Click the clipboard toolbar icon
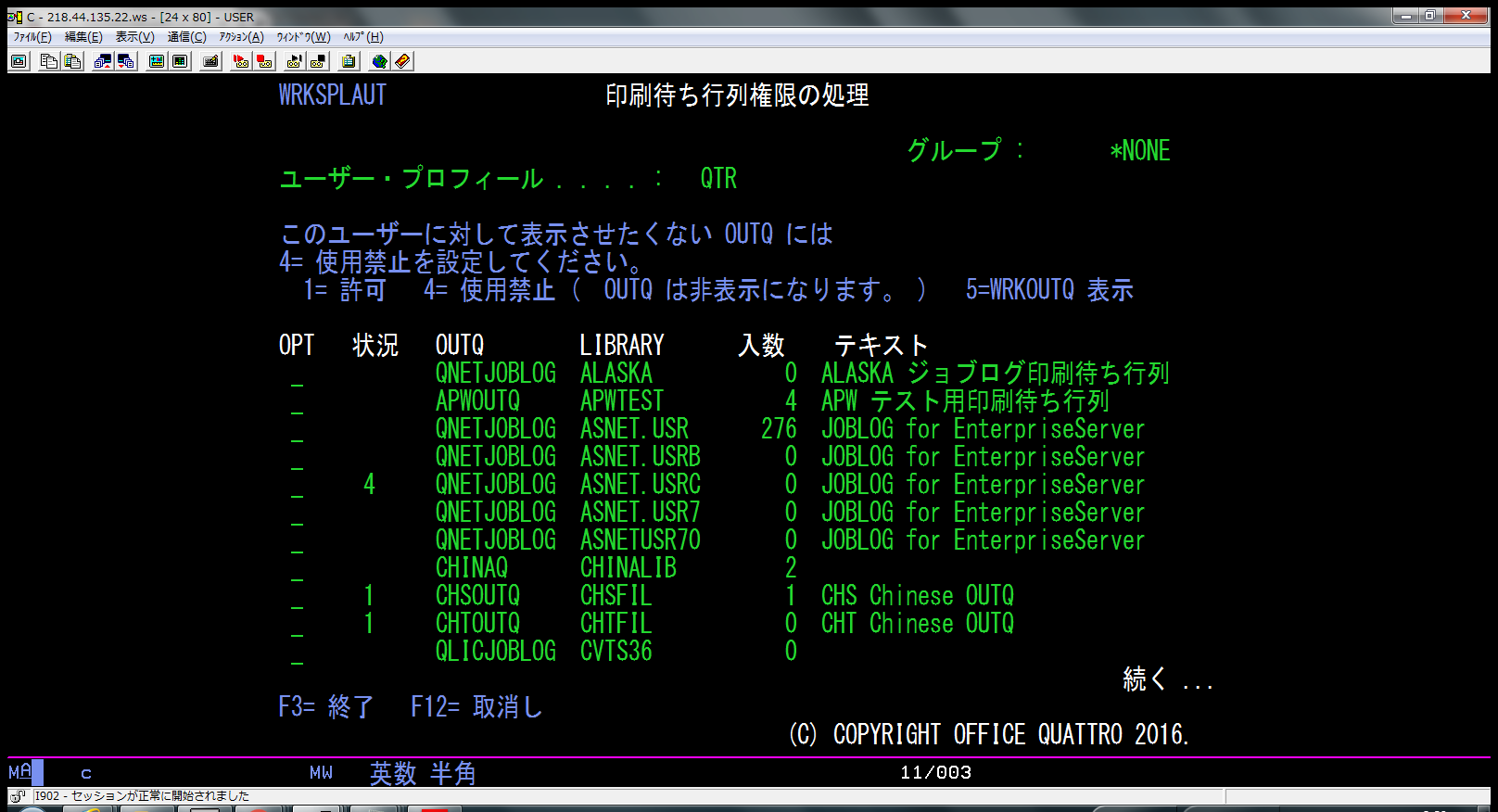 coord(349,61)
